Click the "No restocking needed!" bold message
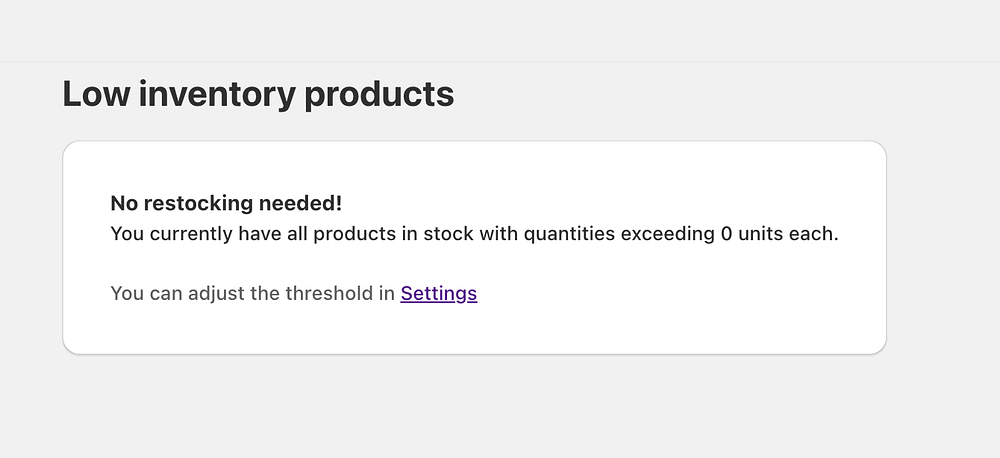This screenshot has width=1000, height=458. point(226,204)
